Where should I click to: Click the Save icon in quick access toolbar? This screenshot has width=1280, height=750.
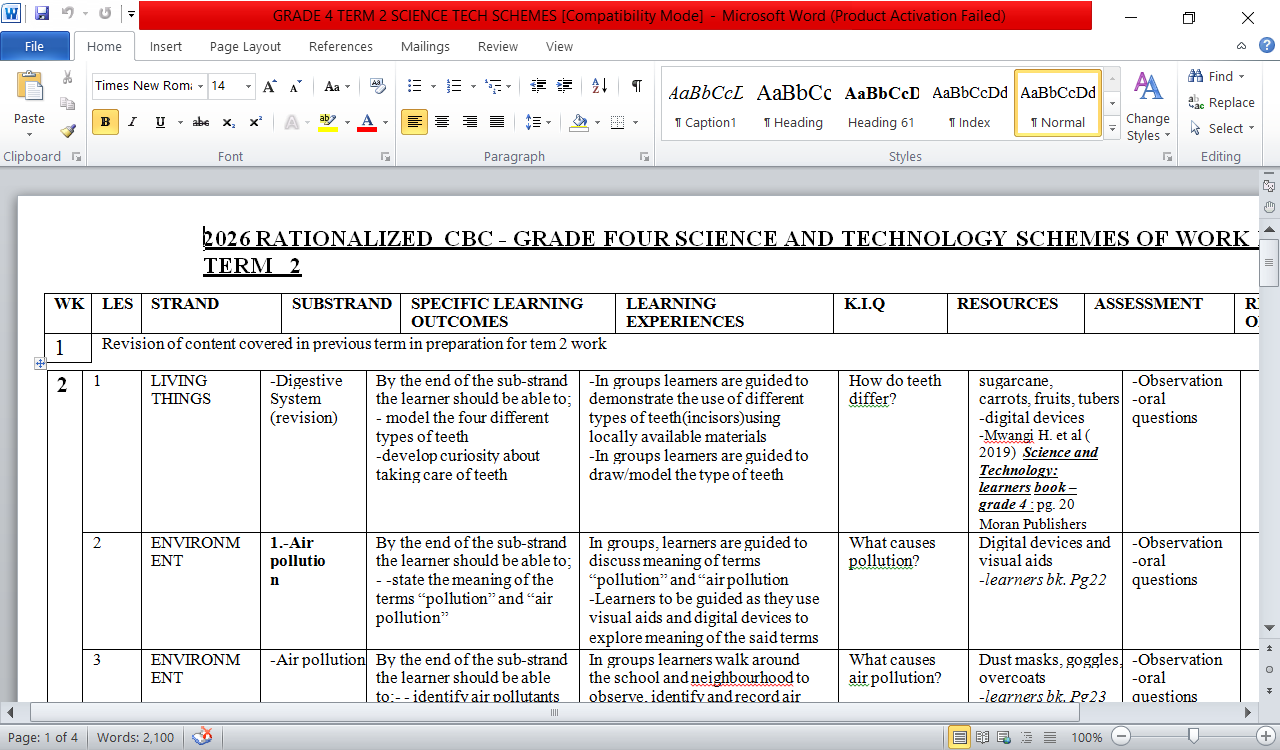[42, 15]
